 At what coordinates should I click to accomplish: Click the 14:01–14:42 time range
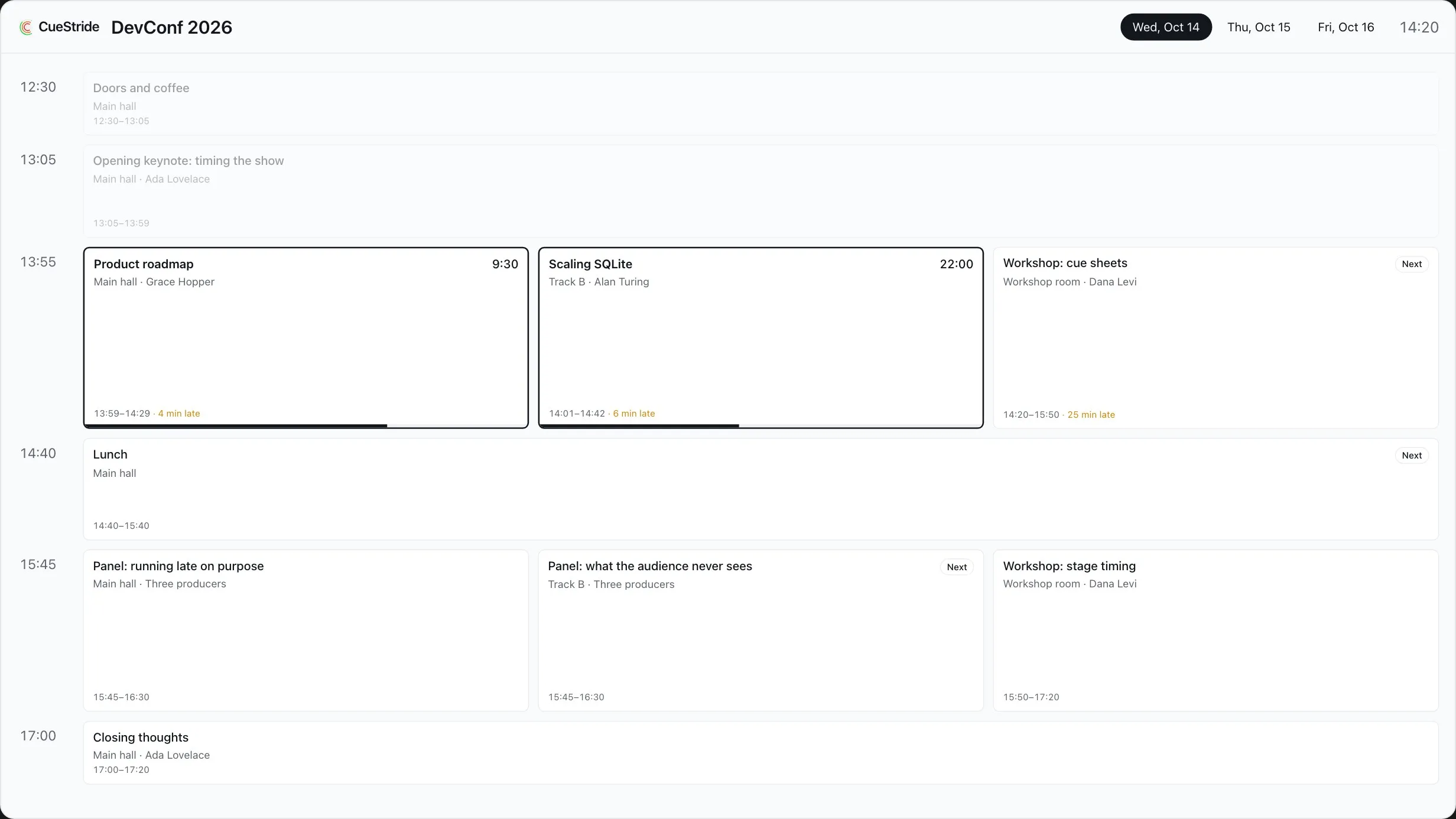pyautogui.click(x=577, y=414)
